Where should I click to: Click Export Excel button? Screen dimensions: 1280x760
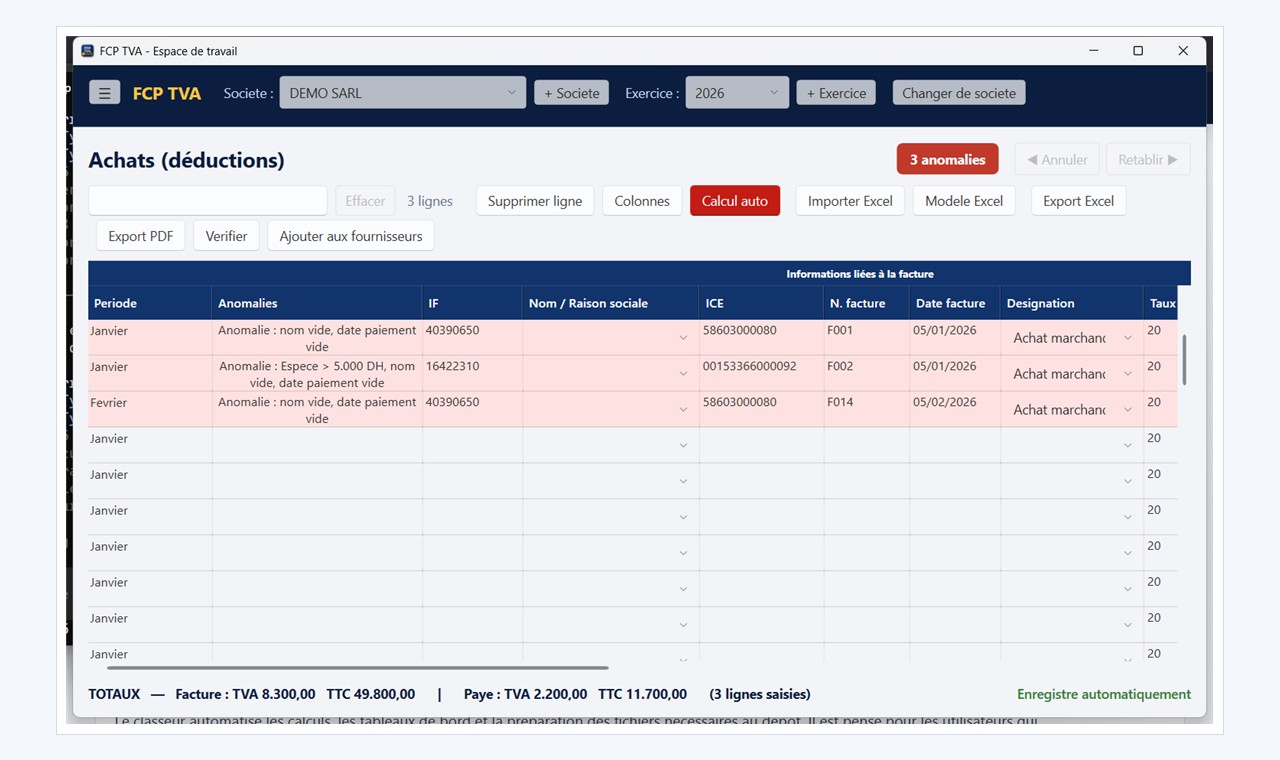1078,200
